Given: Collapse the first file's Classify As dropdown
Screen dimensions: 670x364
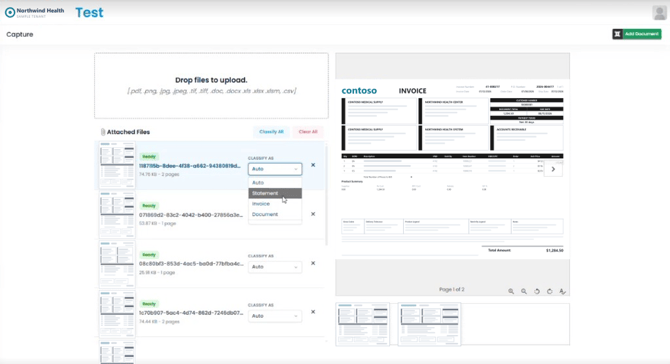Looking at the screenshot, I should click(275, 169).
